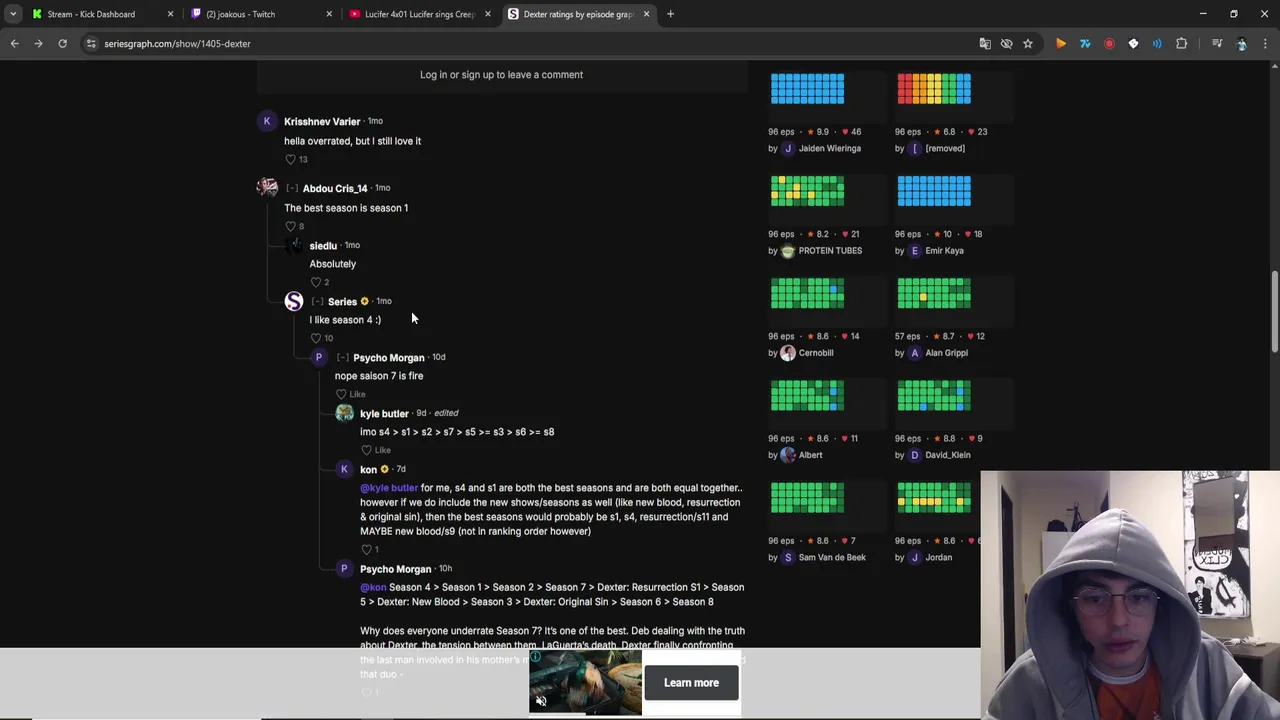Open PROTEIN TUBES' rating grid thumbnail
Screen dimensions: 1280x720
pyautogui.click(x=807, y=191)
